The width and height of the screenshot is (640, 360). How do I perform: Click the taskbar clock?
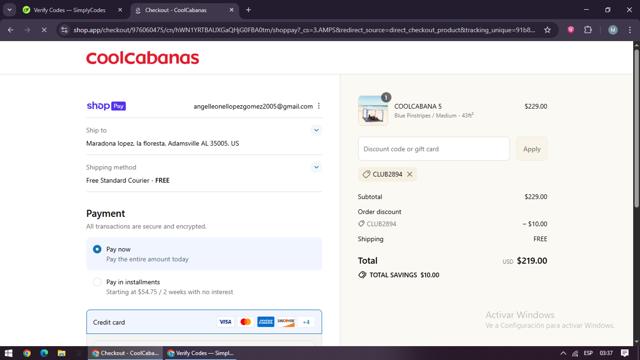pos(606,353)
